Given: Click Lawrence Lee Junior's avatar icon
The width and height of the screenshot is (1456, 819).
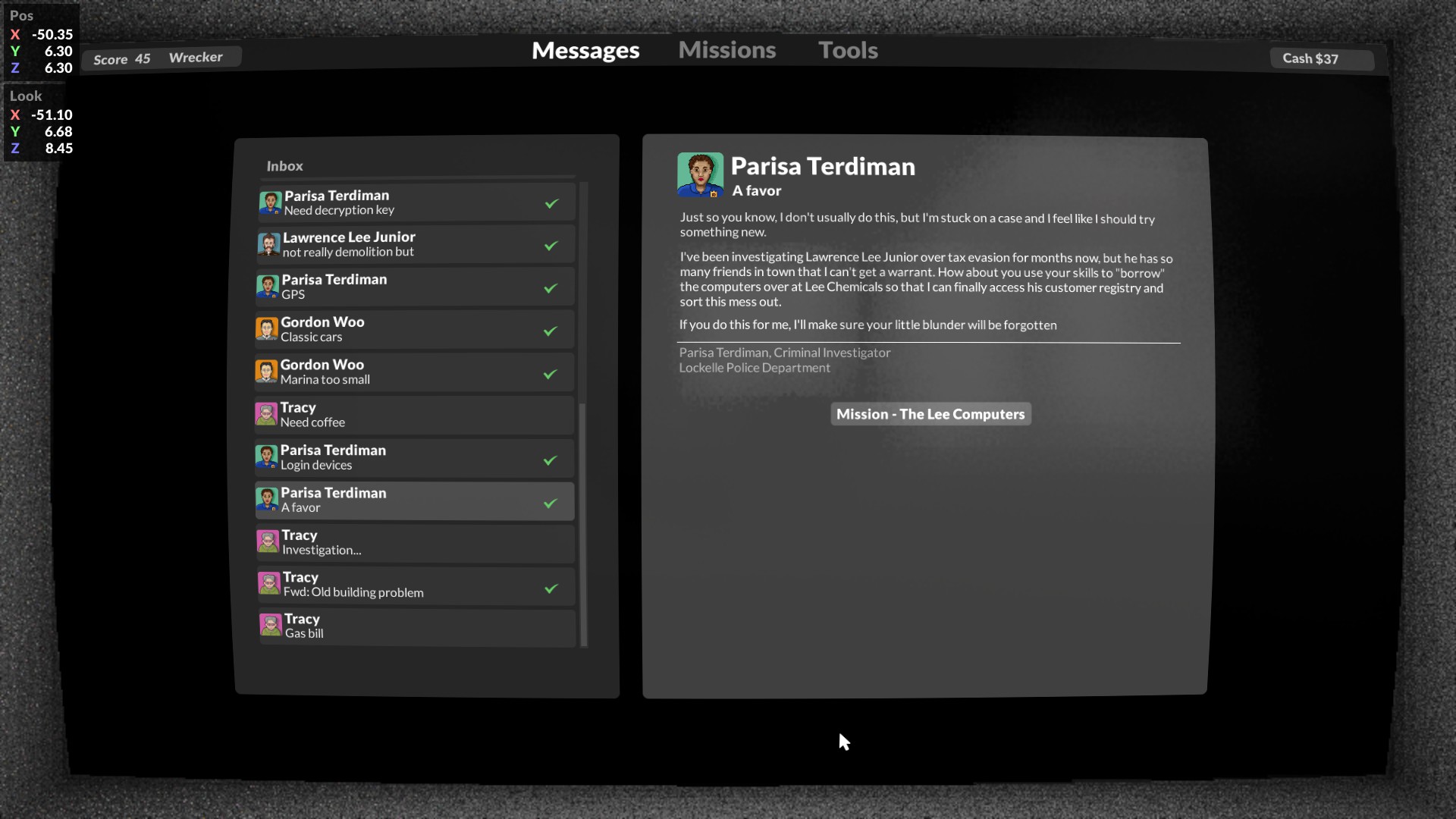Looking at the screenshot, I should (x=268, y=244).
